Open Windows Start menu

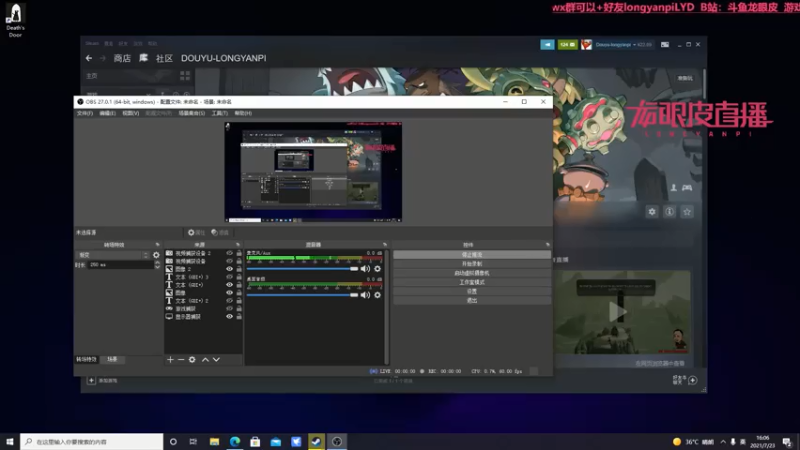pyautogui.click(x=10, y=442)
